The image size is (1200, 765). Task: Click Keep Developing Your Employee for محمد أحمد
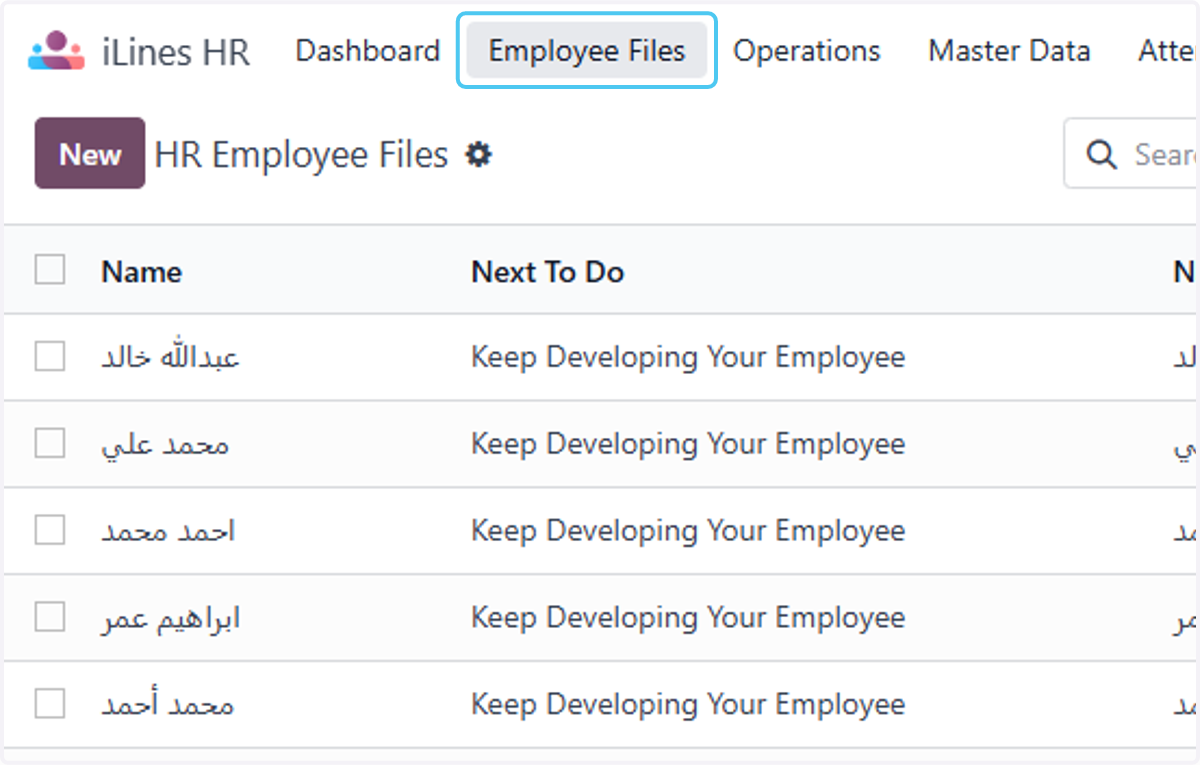pos(688,705)
